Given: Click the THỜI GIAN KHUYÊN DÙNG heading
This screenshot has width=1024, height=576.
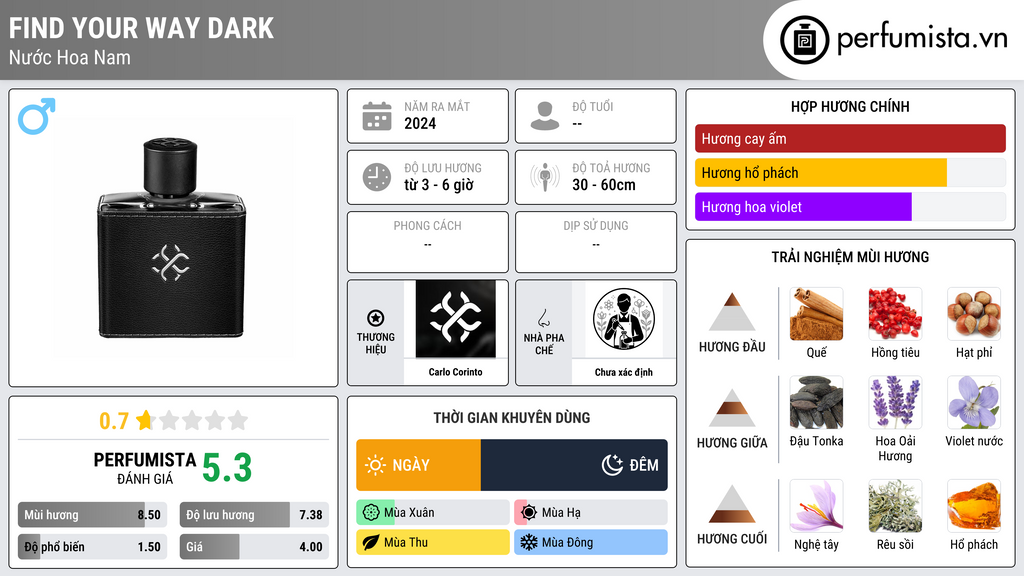Looking at the screenshot, I should click(512, 417).
